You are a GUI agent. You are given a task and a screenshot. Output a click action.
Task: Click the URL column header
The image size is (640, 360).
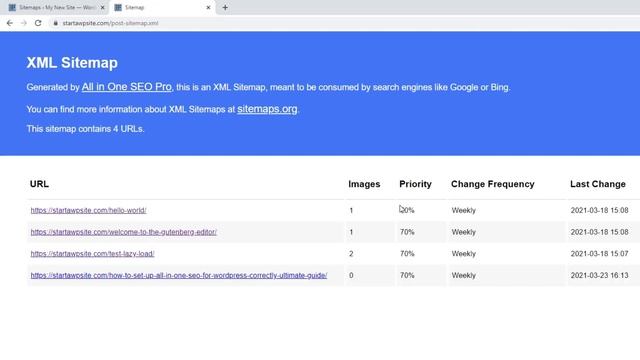pos(39,184)
